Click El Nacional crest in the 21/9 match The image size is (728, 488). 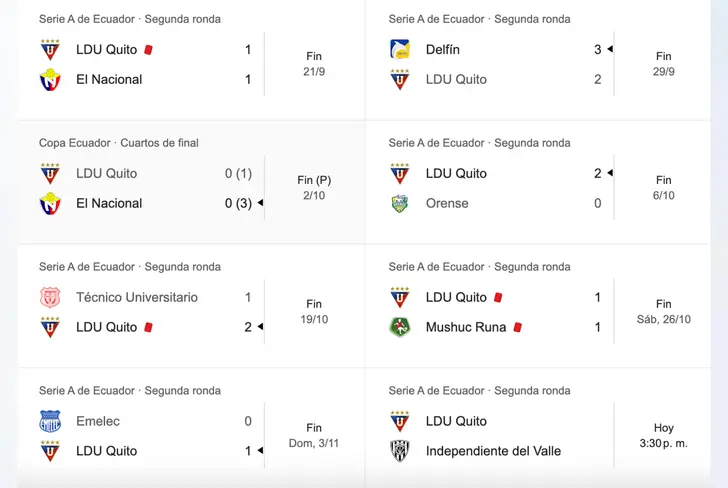point(50,79)
